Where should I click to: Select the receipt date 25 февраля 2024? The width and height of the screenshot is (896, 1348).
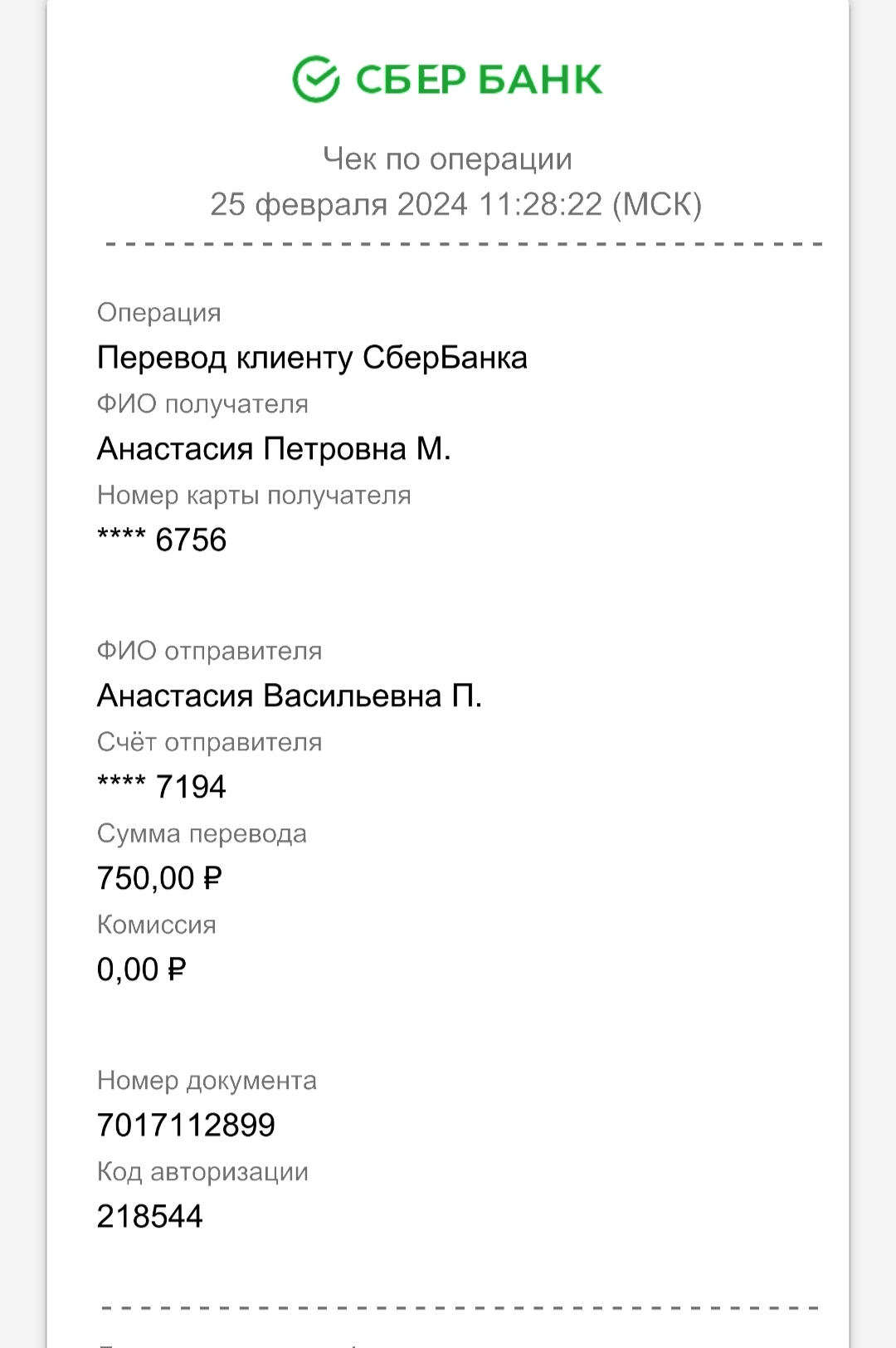coord(338,204)
